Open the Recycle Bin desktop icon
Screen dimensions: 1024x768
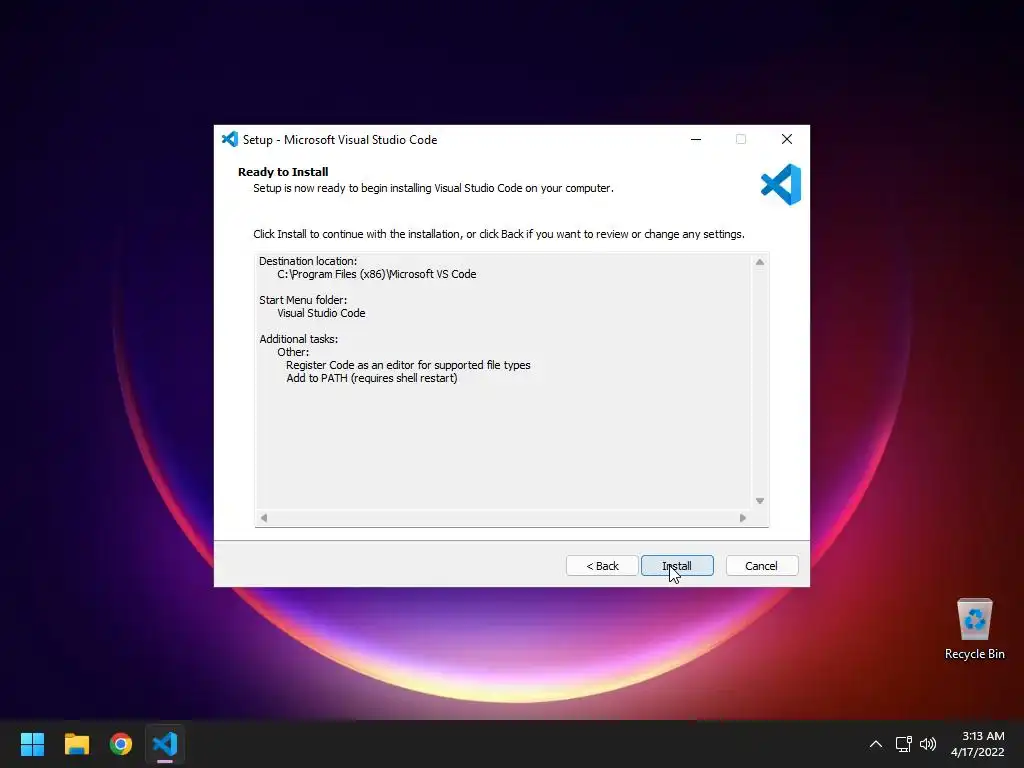(x=974, y=630)
